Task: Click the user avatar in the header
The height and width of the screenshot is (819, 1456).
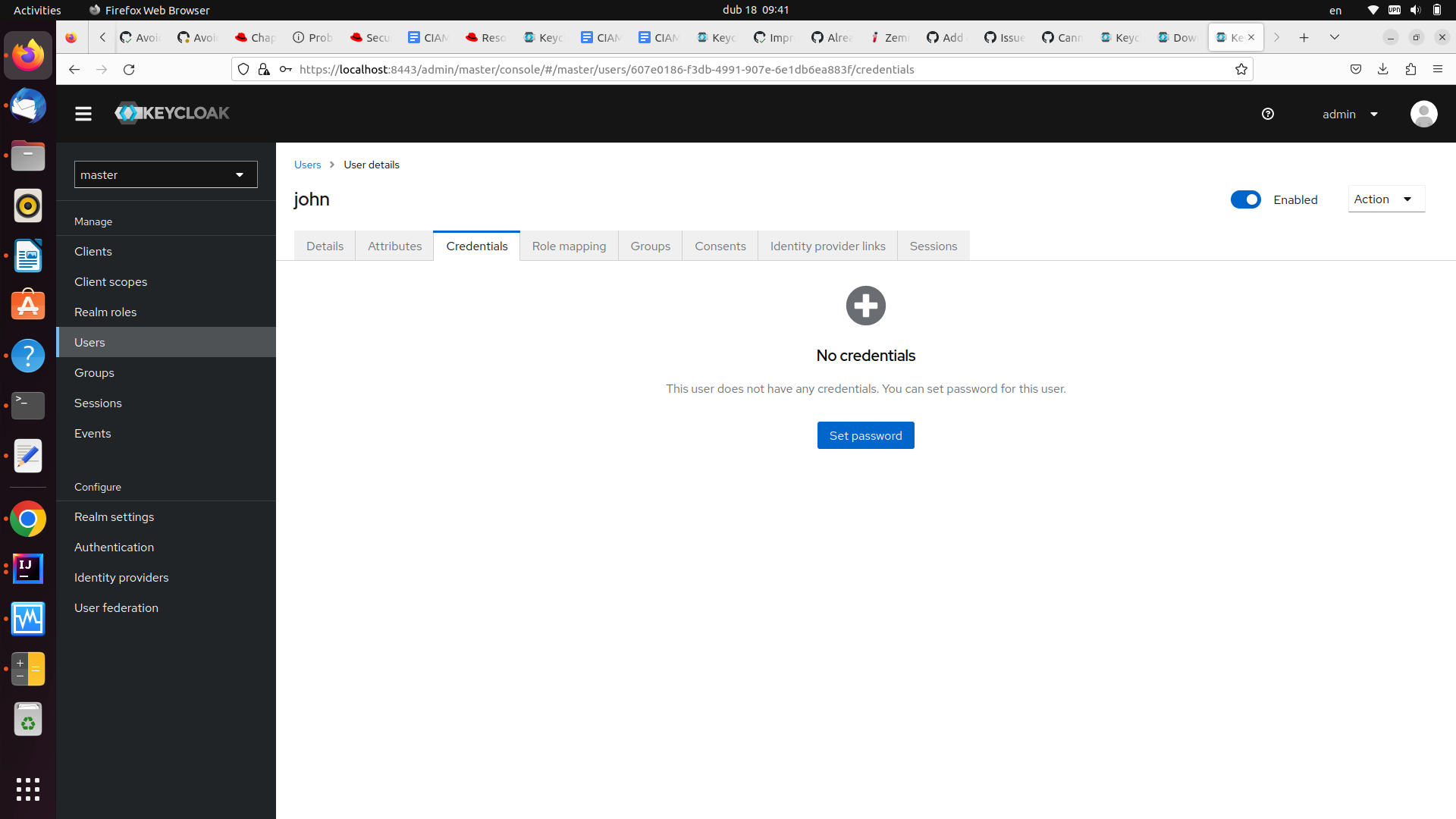Action: [1423, 114]
